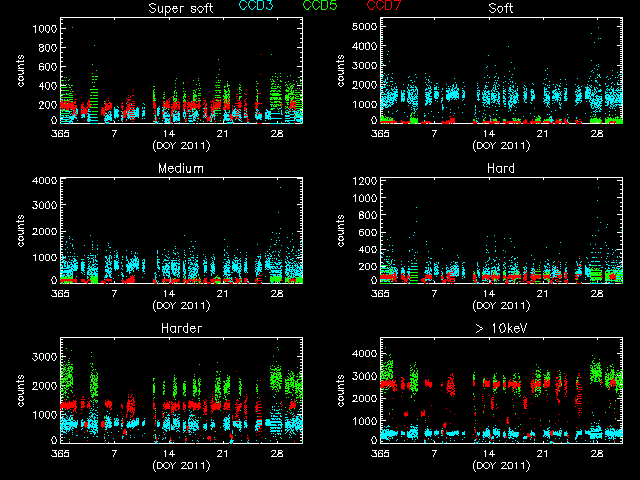640x480 pixels.
Task: Click the cyan CCD3 legend label
Action: click(x=257, y=6)
